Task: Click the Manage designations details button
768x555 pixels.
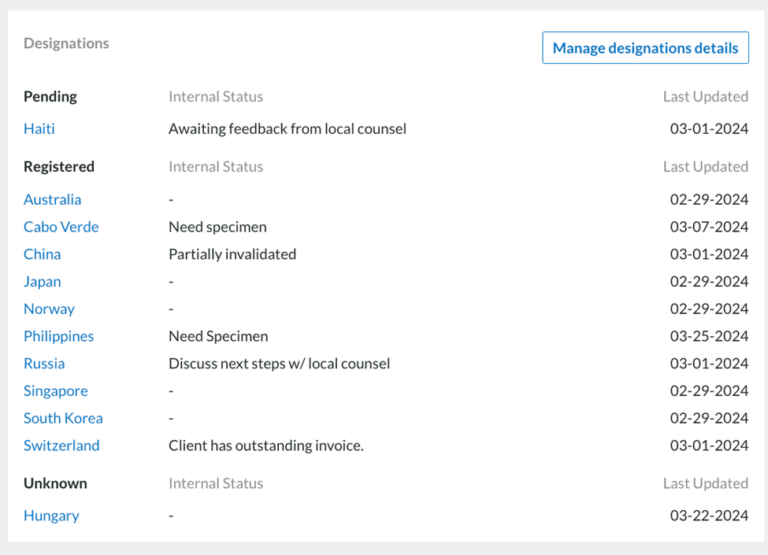Action: 645,48
